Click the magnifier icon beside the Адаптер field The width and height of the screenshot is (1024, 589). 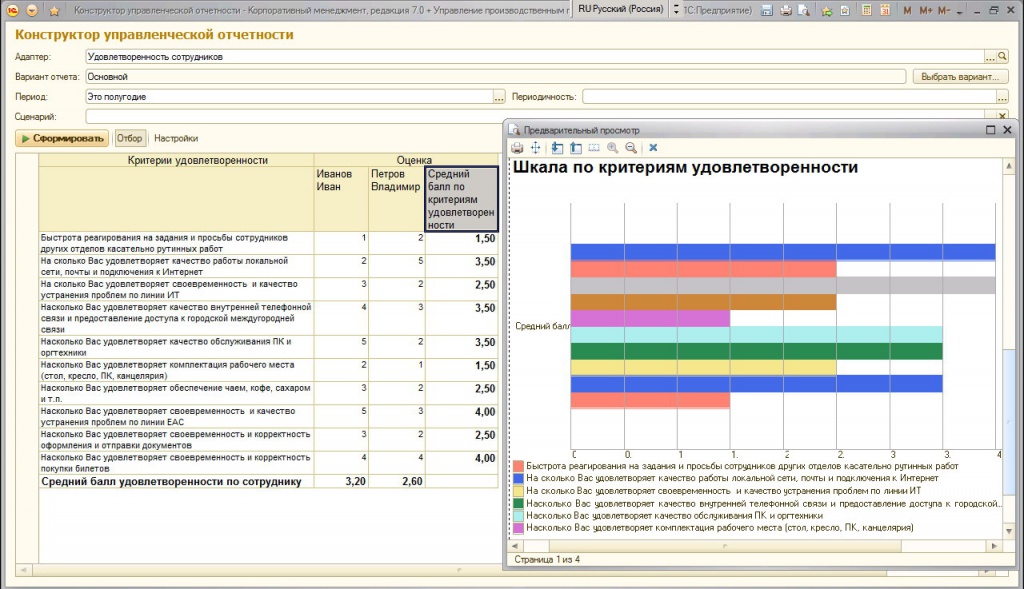click(x=1002, y=57)
